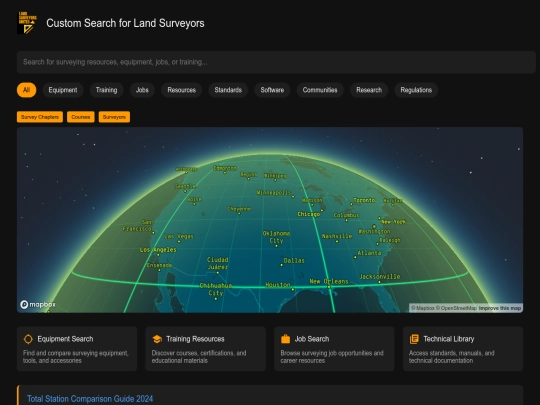Select the Resources filter pill

(x=181, y=90)
